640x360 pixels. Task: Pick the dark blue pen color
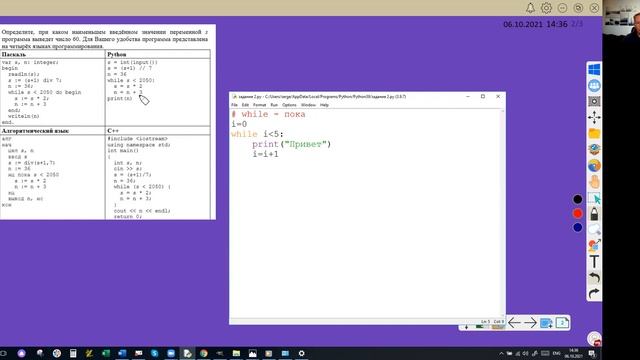pyautogui.click(x=578, y=227)
